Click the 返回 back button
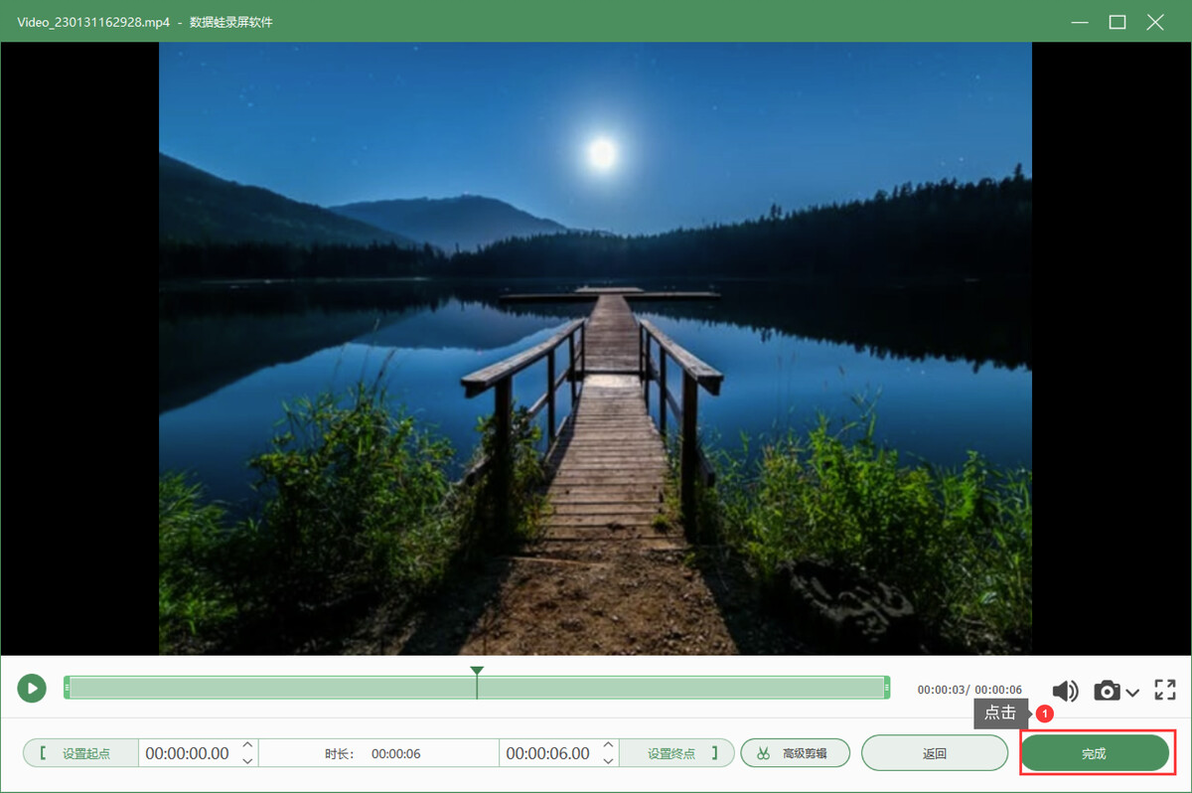This screenshot has width=1192, height=793. pos(934,753)
